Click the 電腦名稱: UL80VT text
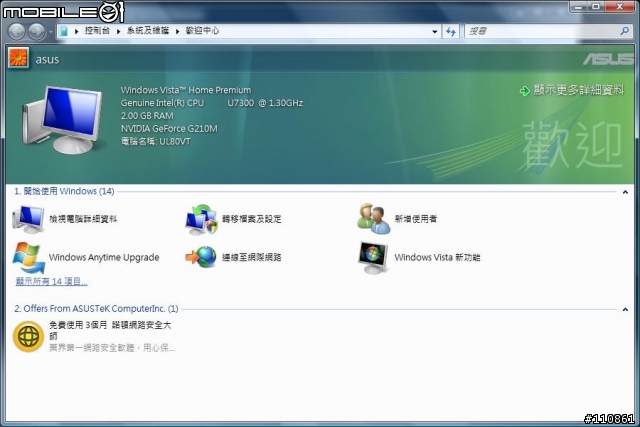 (156, 141)
